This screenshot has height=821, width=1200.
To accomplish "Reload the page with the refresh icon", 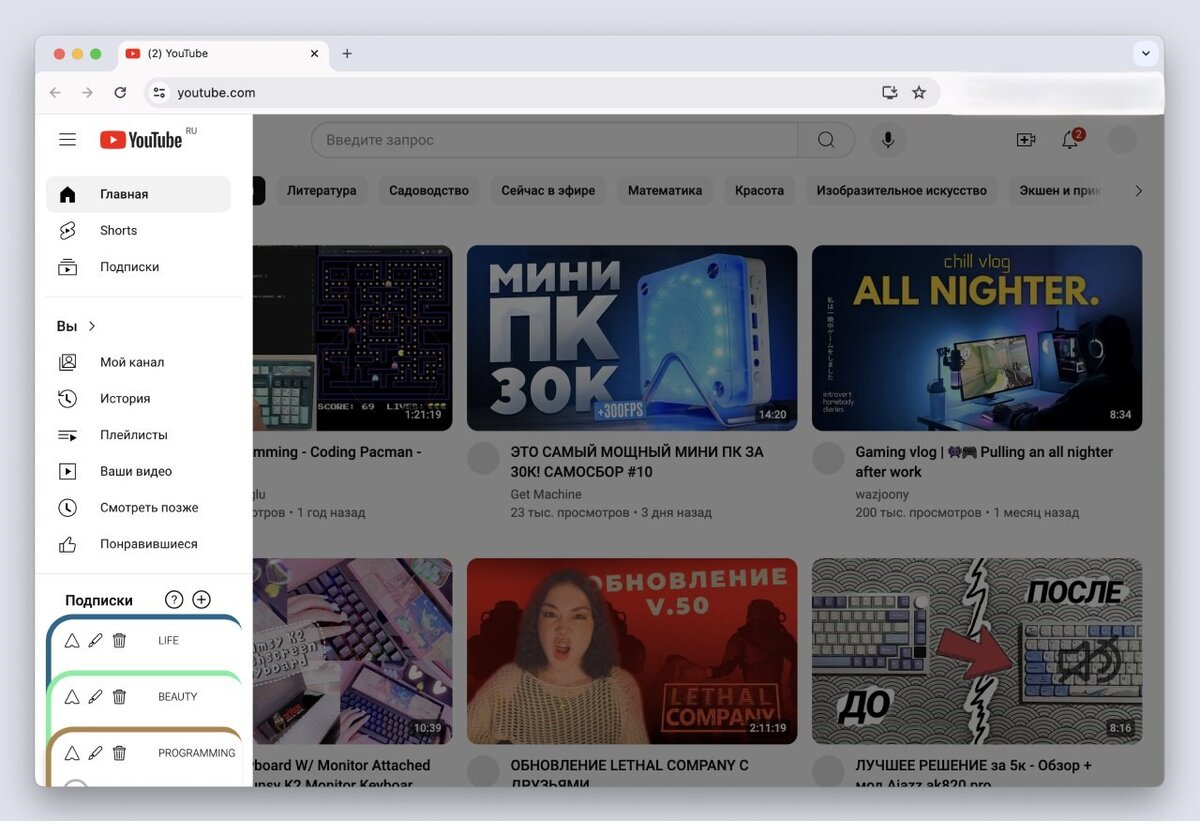I will (x=120, y=92).
